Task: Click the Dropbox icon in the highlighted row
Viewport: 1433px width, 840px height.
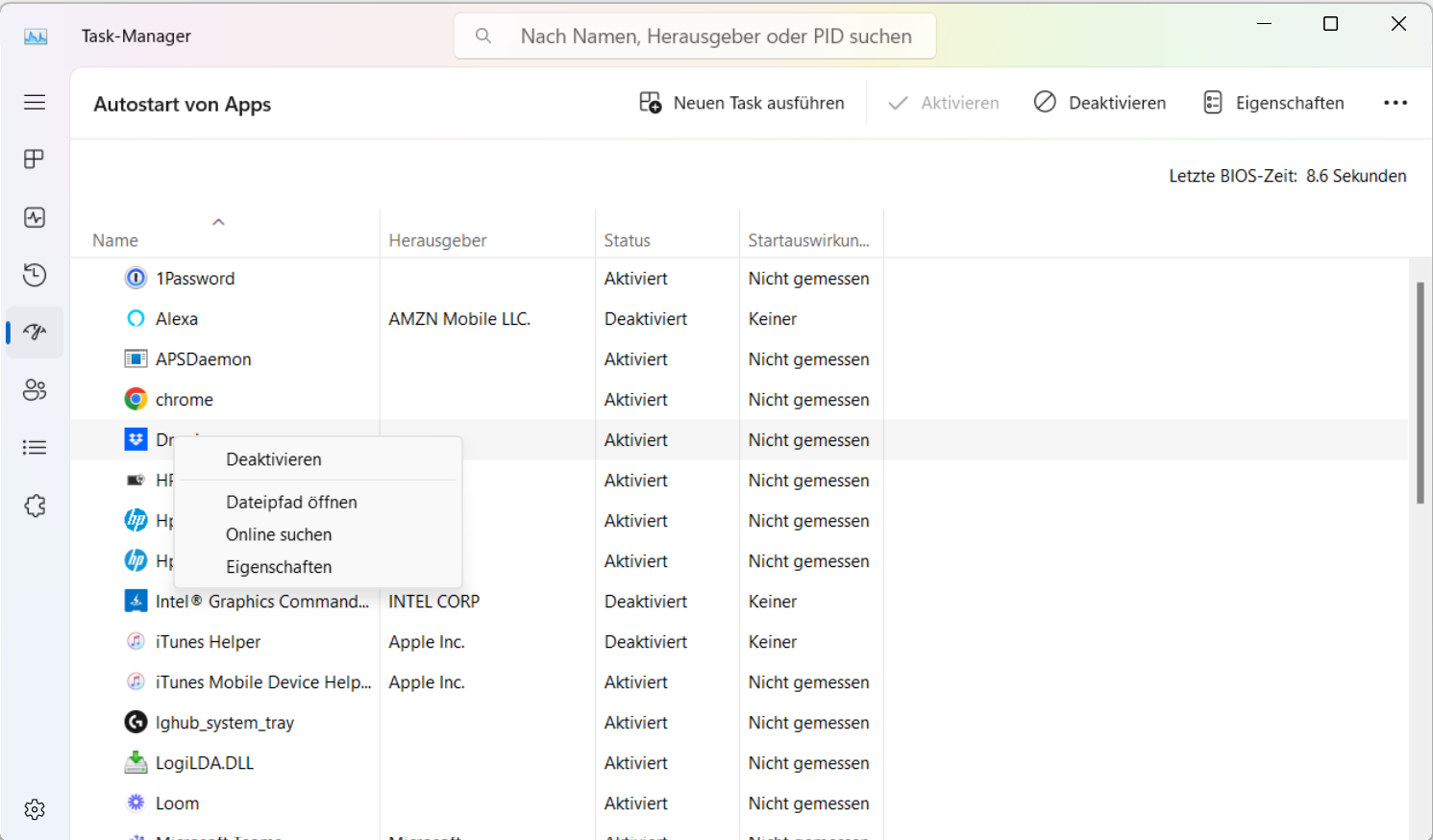Action: coord(136,439)
